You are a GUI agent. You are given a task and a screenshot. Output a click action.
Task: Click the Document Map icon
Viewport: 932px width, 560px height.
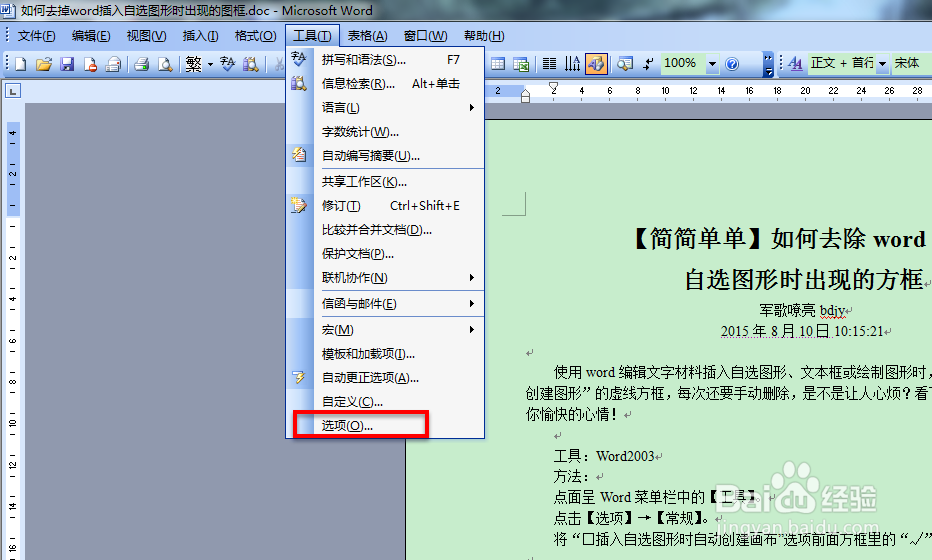pos(625,64)
